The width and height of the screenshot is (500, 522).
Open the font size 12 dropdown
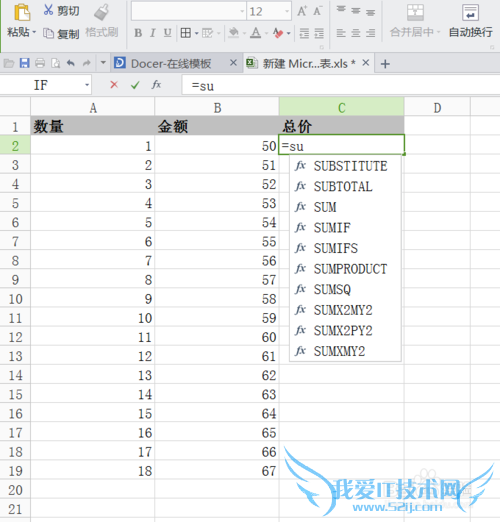pyautogui.click(x=287, y=11)
